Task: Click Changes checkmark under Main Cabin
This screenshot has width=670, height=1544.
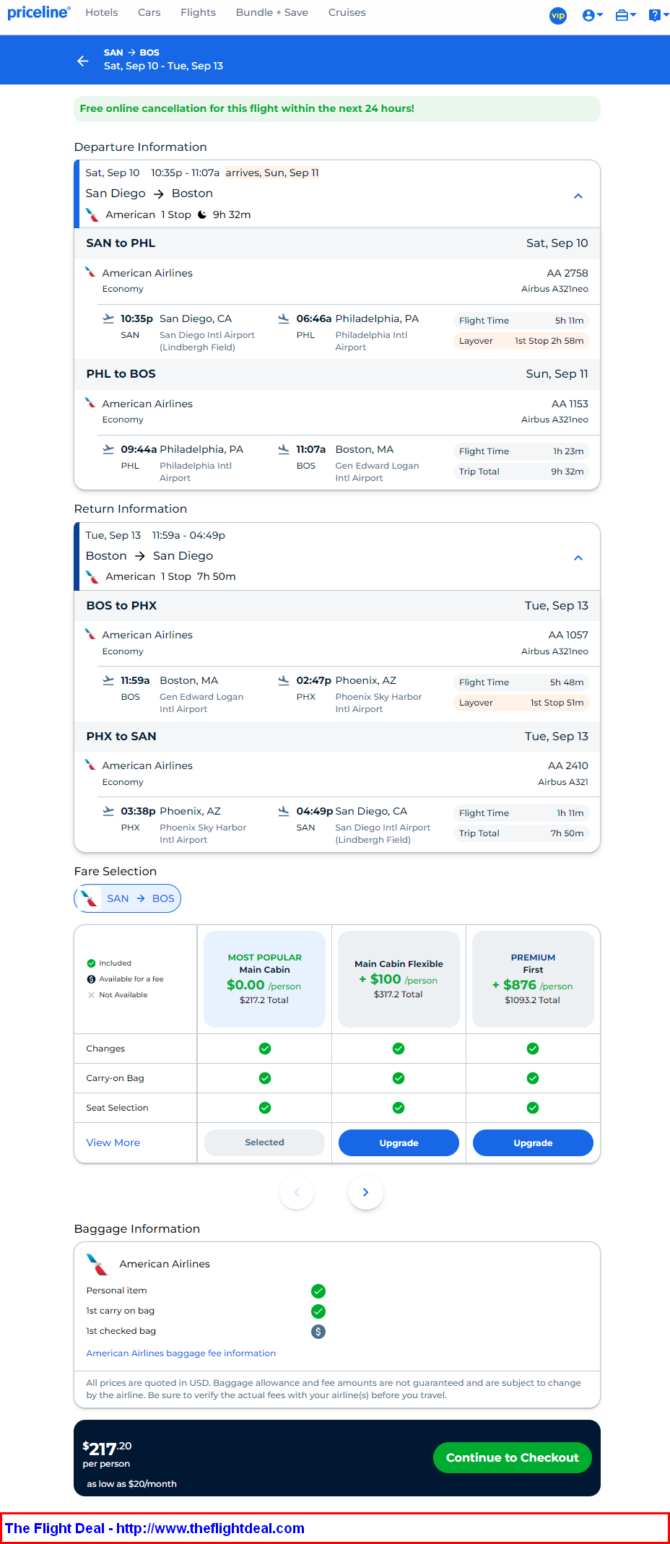Action: pyautogui.click(x=265, y=1048)
